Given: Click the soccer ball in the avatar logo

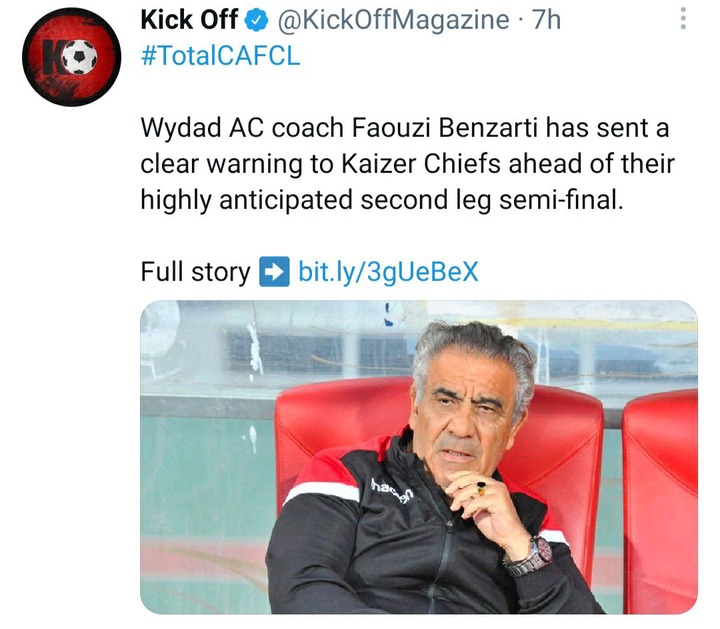Looking at the screenshot, I should [x=79, y=58].
